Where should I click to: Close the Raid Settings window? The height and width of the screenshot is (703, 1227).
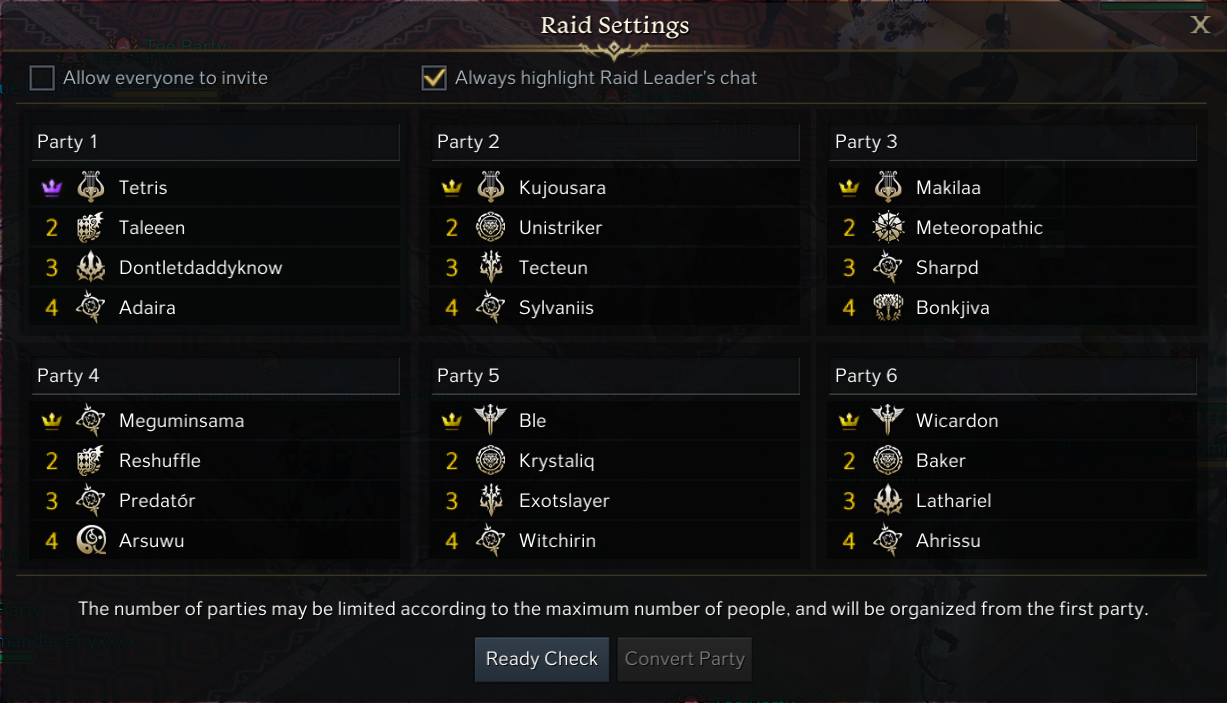pos(1200,25)
